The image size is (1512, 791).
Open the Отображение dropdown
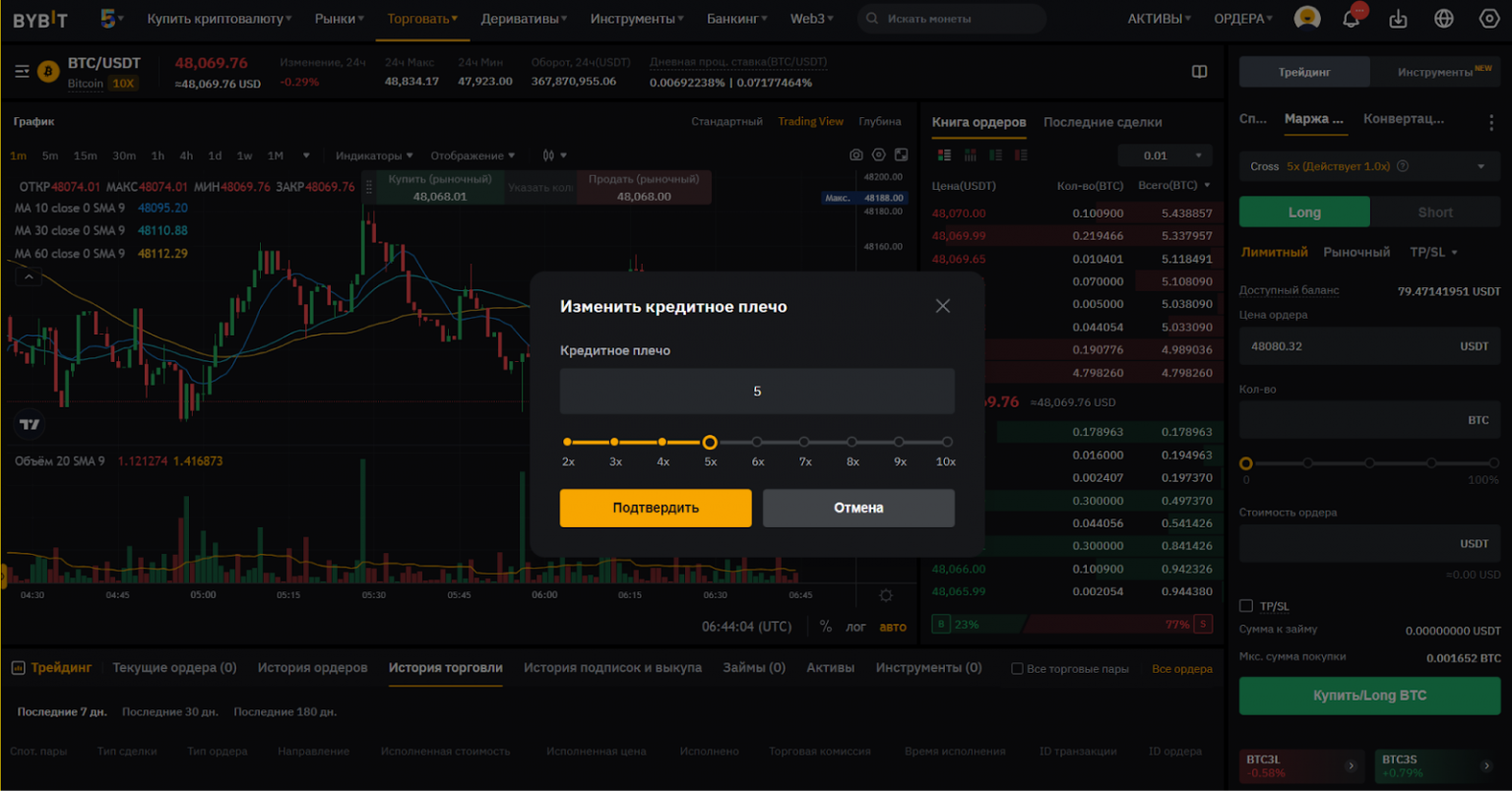[x=472, y=155]
